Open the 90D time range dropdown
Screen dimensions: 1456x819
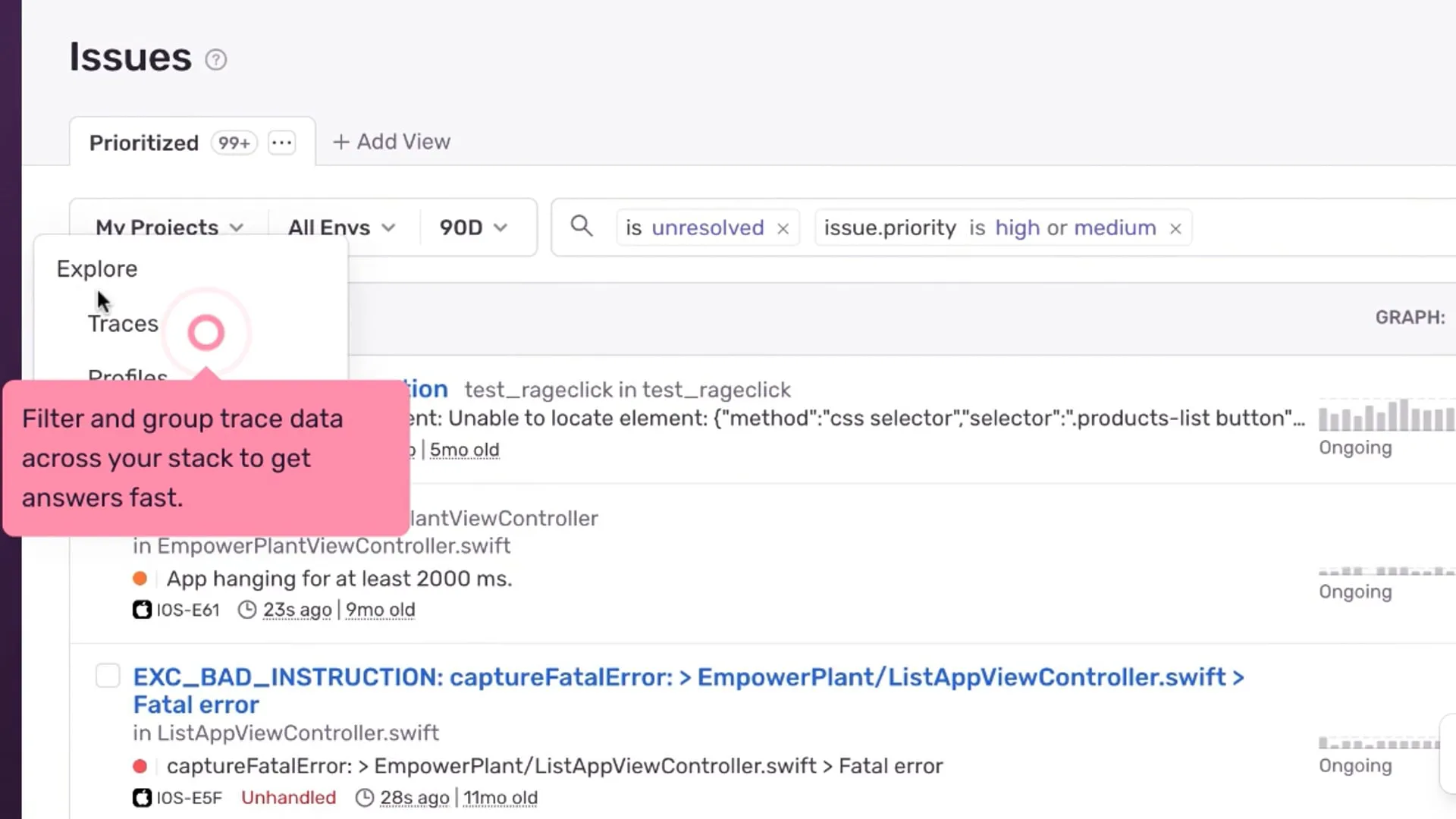[x=472, y=227]
